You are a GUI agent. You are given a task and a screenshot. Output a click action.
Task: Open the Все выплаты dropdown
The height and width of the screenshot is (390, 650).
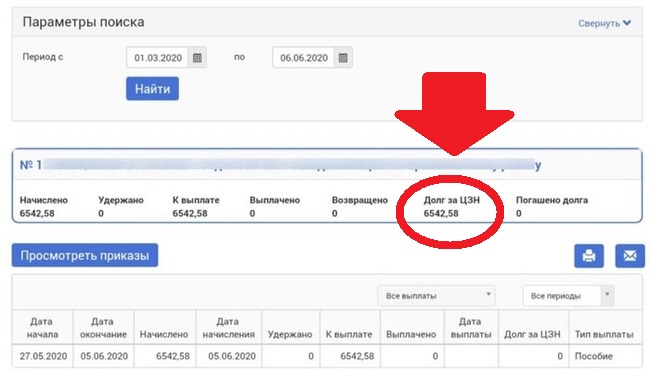click(x=436, y=296)
